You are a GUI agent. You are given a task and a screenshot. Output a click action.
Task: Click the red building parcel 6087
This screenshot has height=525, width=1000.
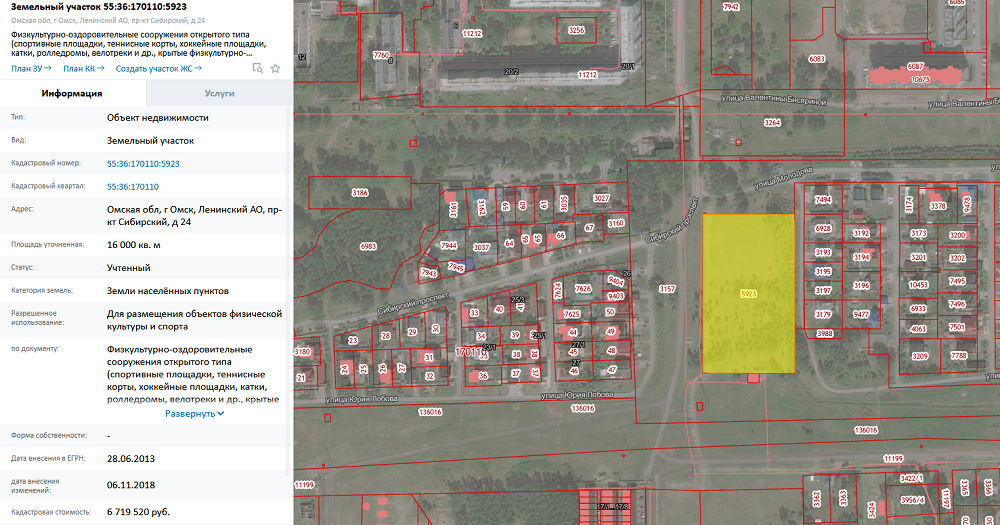point(915,67)
